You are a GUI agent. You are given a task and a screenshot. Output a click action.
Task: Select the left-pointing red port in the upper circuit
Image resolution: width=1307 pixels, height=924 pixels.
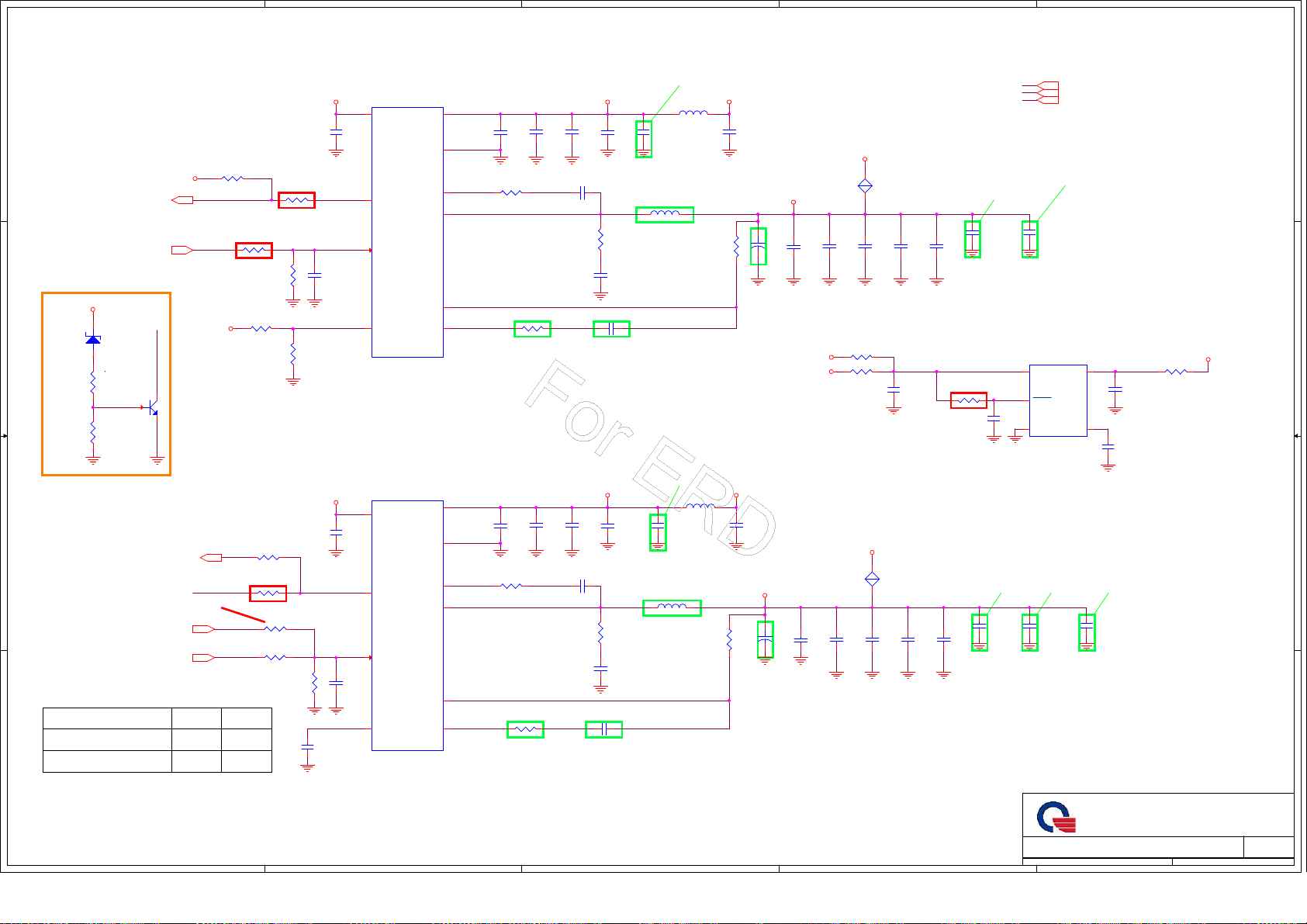(x=182, y=200)
